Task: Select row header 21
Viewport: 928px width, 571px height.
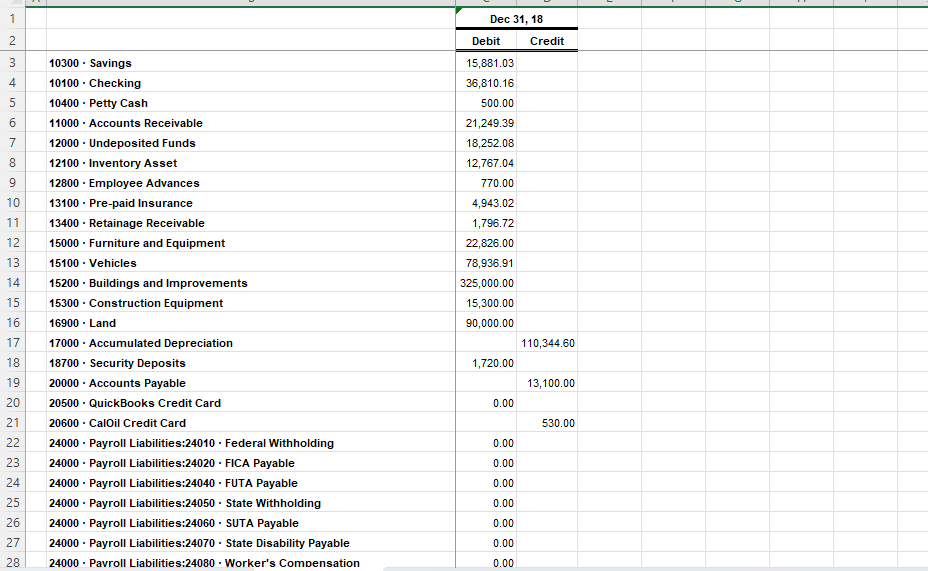Action: [x=12, y=423]
